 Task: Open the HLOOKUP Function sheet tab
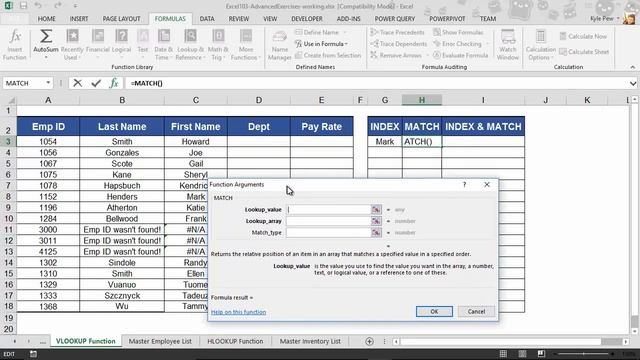click(235, 341)
